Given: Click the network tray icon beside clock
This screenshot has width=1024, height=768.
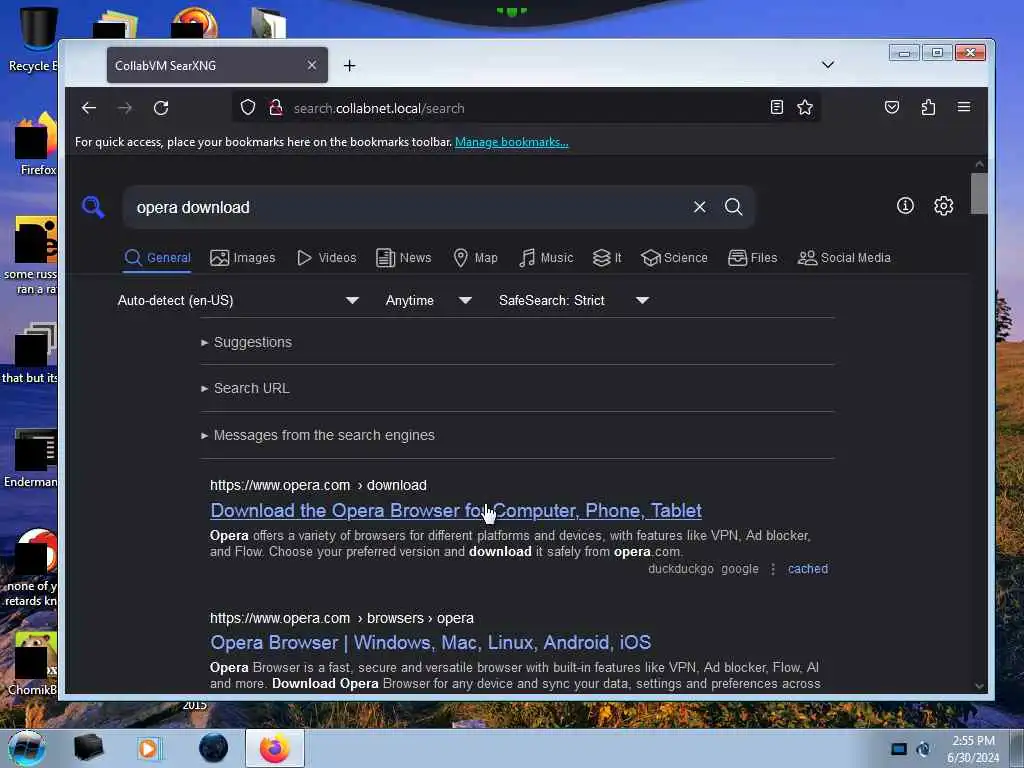Looking at the screenshot, I should [923, 749].
